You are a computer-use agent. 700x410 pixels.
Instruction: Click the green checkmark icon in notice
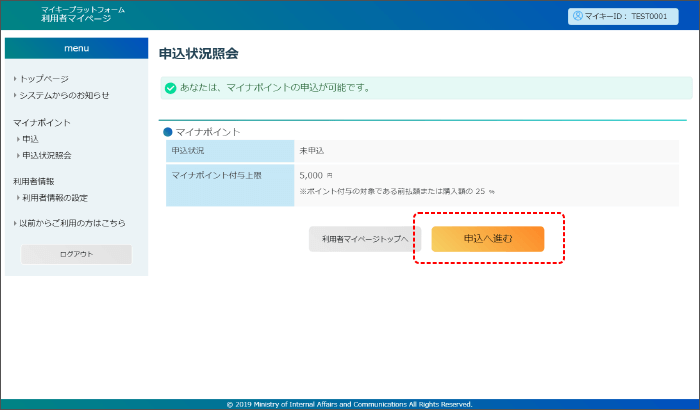171,88
